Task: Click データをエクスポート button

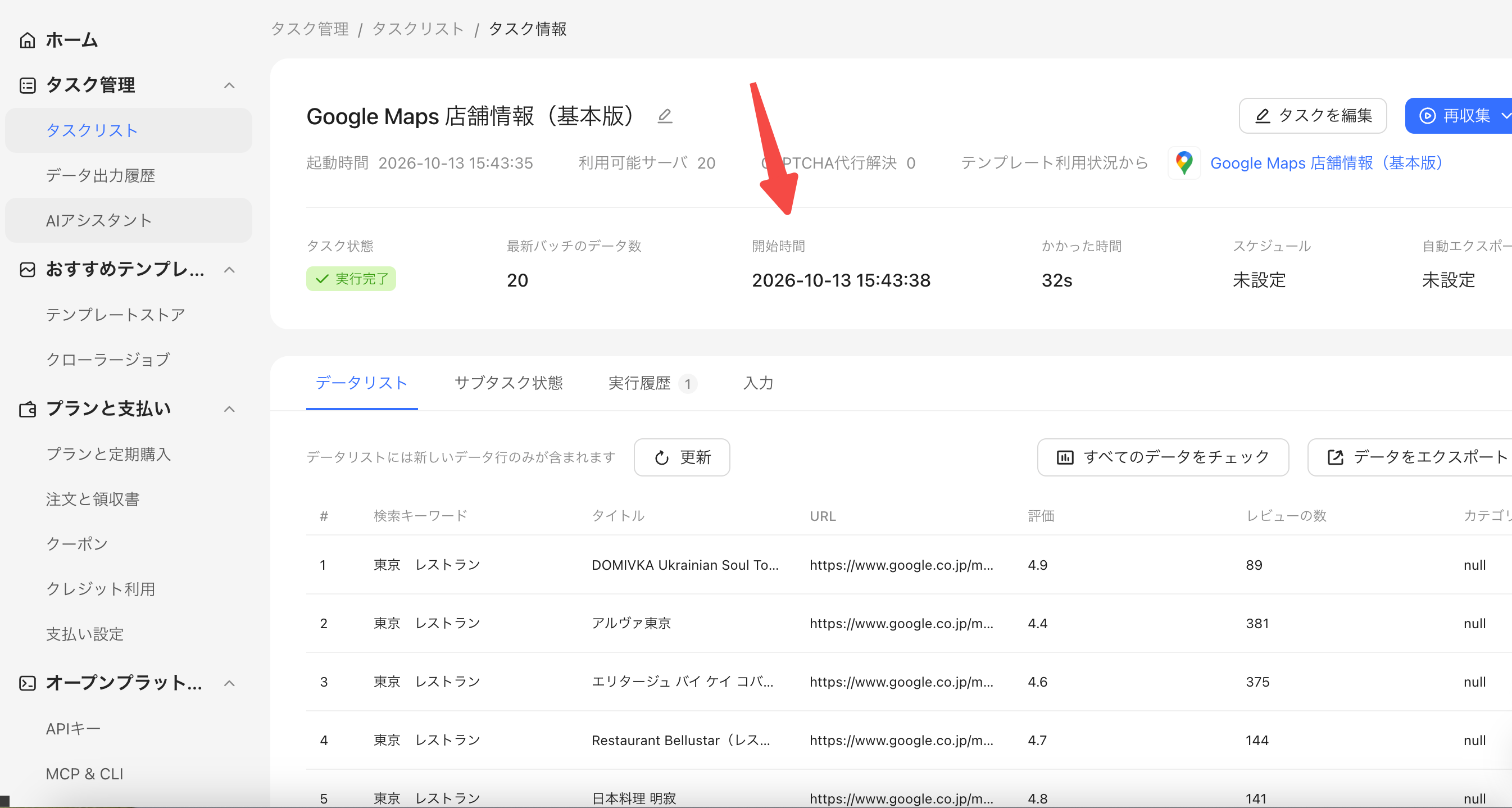Action: (x=1410, y=457)
